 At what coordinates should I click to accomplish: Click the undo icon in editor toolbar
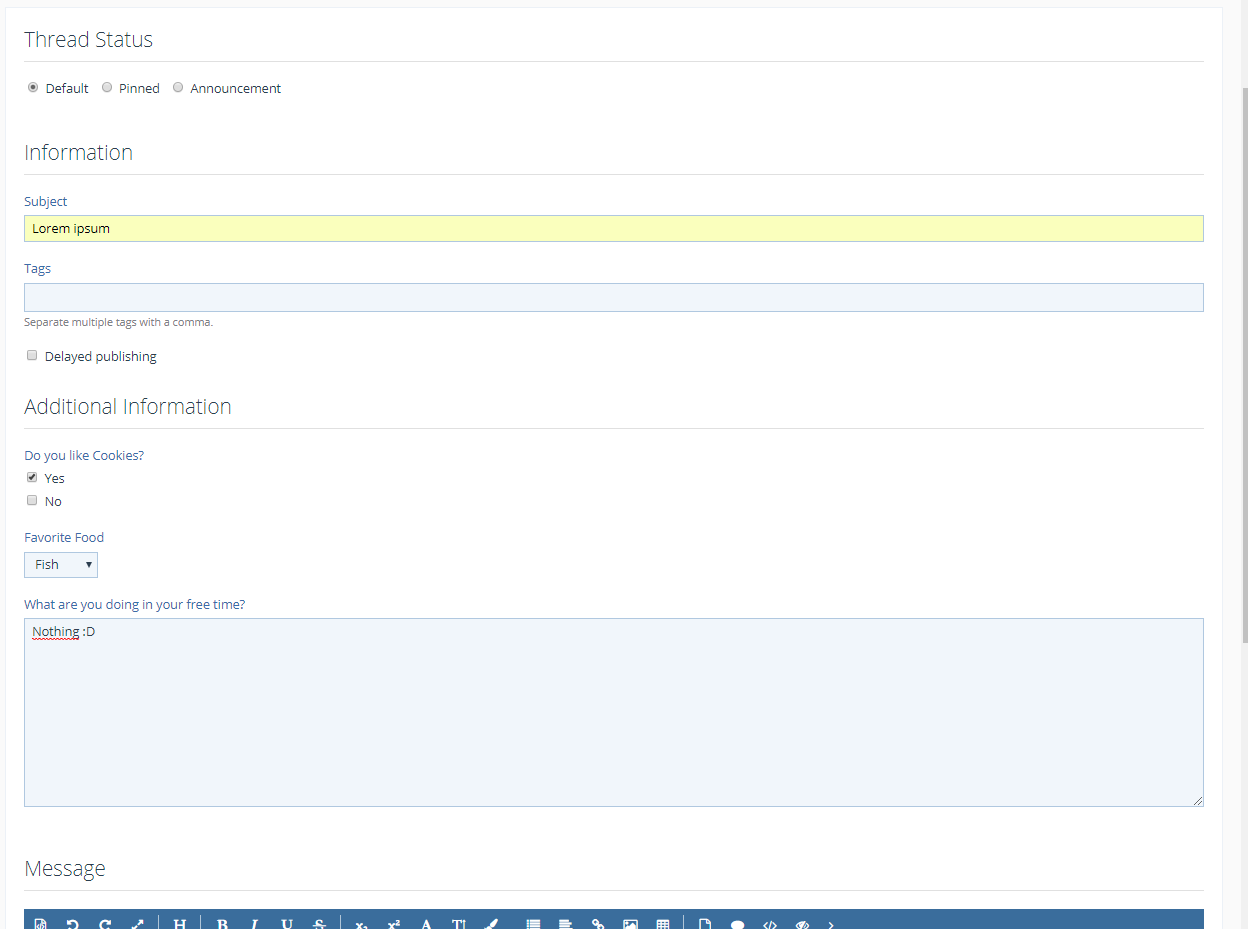tap(73, 924)
